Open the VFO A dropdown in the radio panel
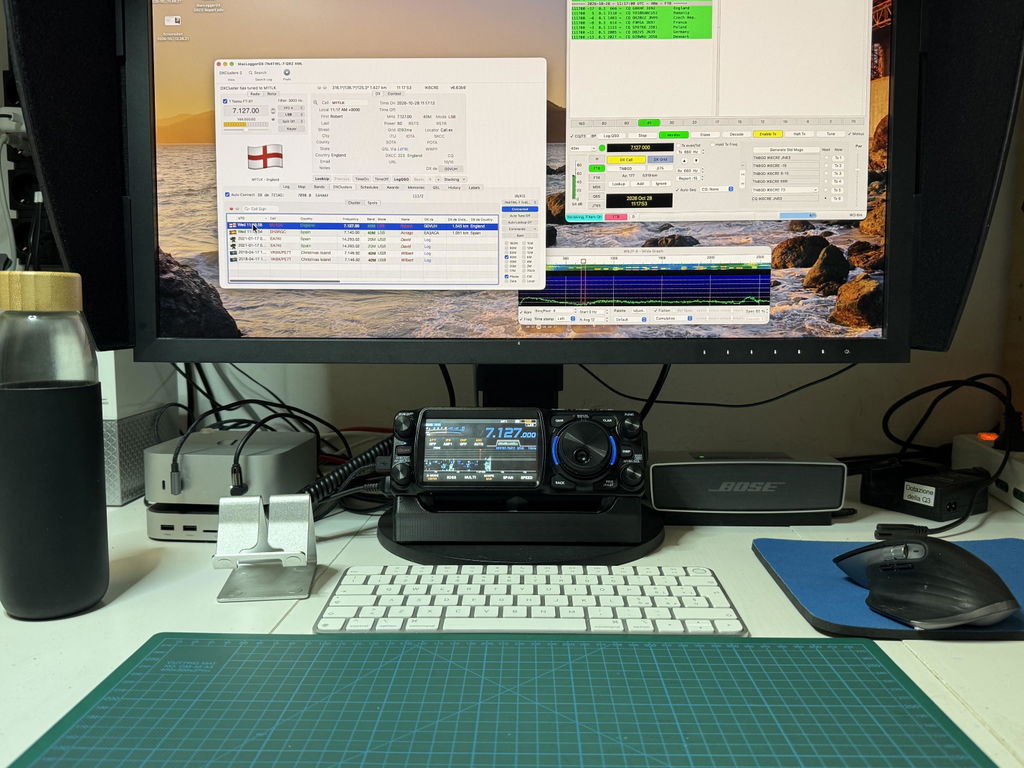 click(291, 108)
